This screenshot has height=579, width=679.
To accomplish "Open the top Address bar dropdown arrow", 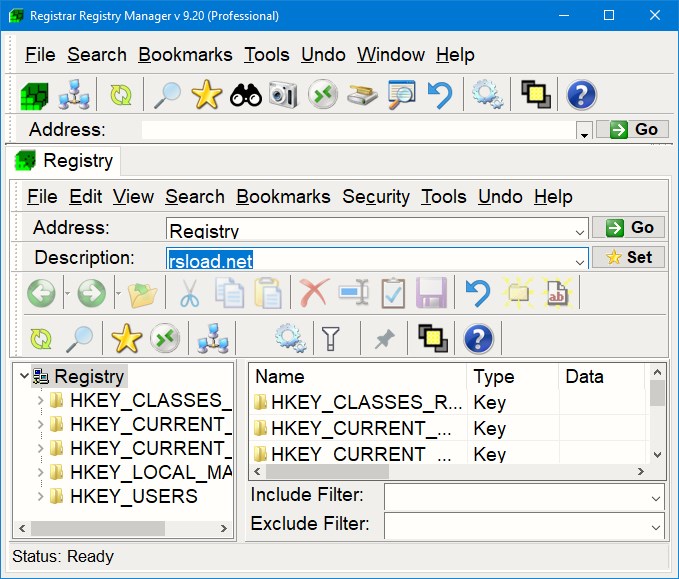I will coord(584,130).
